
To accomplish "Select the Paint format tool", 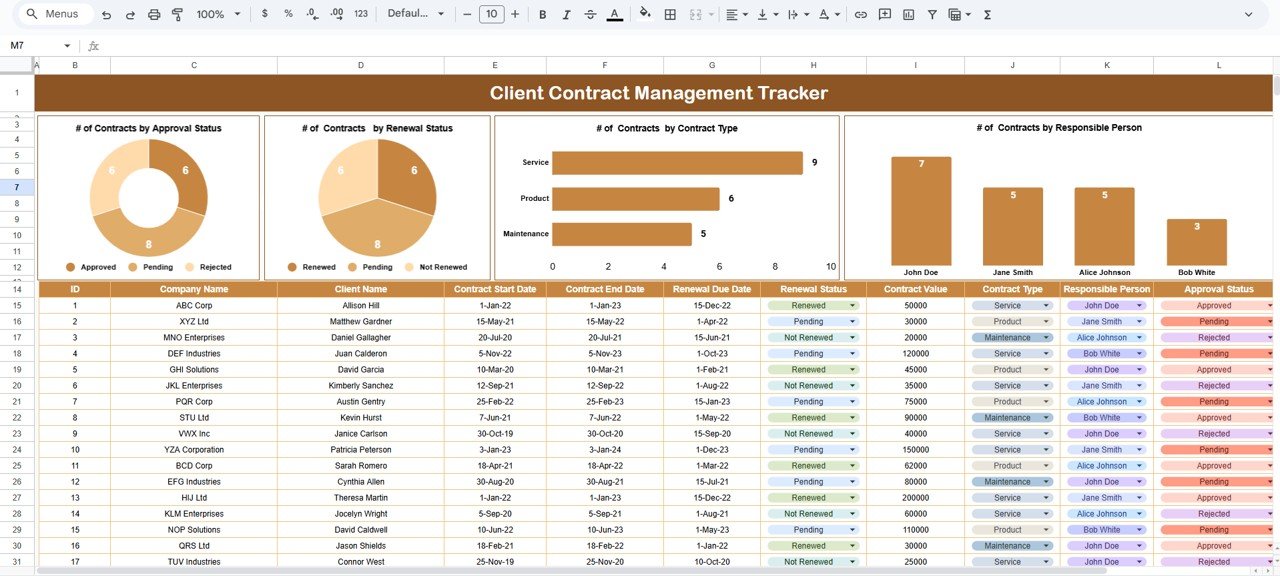I will (x=176, y=14).
